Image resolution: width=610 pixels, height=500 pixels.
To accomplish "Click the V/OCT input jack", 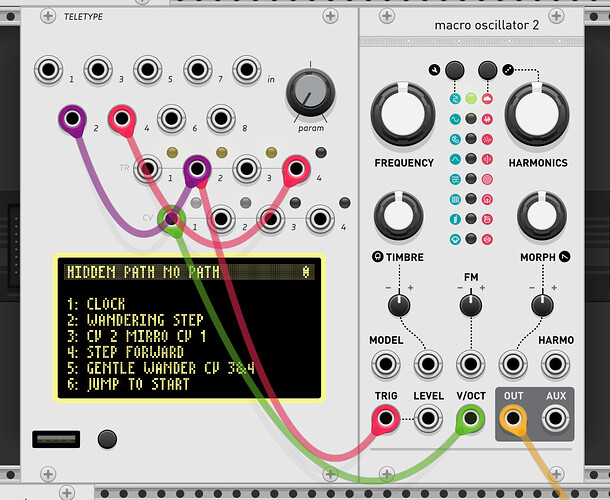I will 472,418.
